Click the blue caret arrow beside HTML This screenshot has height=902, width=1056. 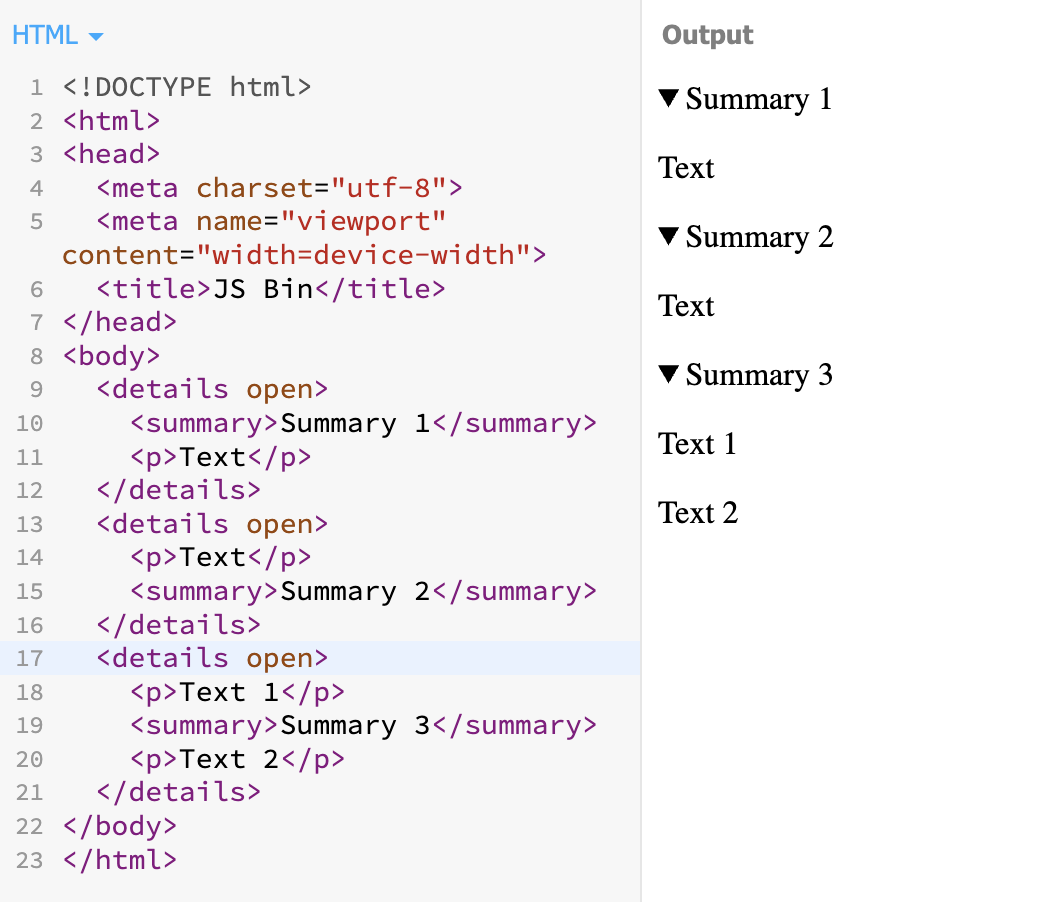click(96, 38)
